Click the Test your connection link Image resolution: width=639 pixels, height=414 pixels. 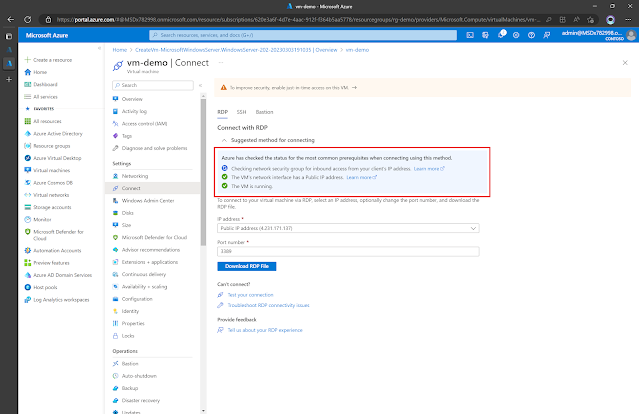[250, 295]
